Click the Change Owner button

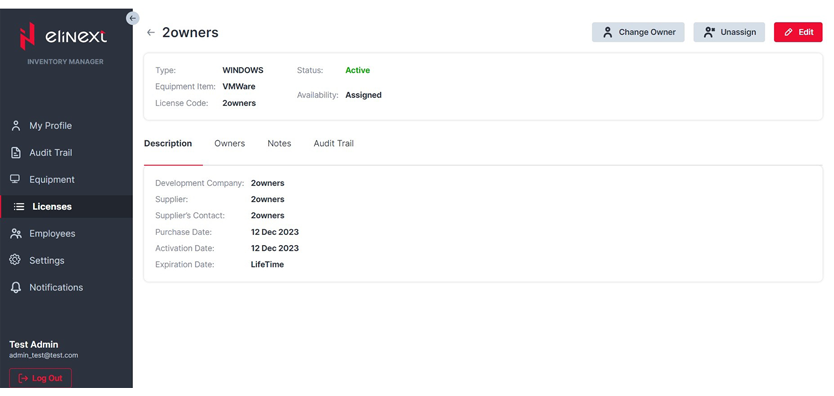click(x=638, y=32)
